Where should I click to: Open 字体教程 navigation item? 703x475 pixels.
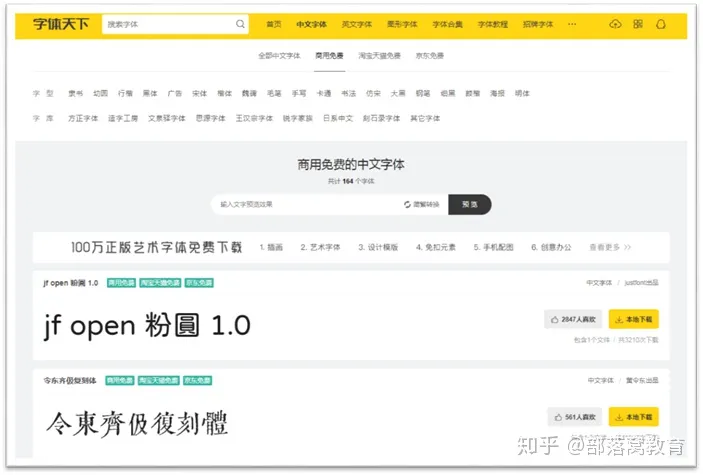point(493,24)
